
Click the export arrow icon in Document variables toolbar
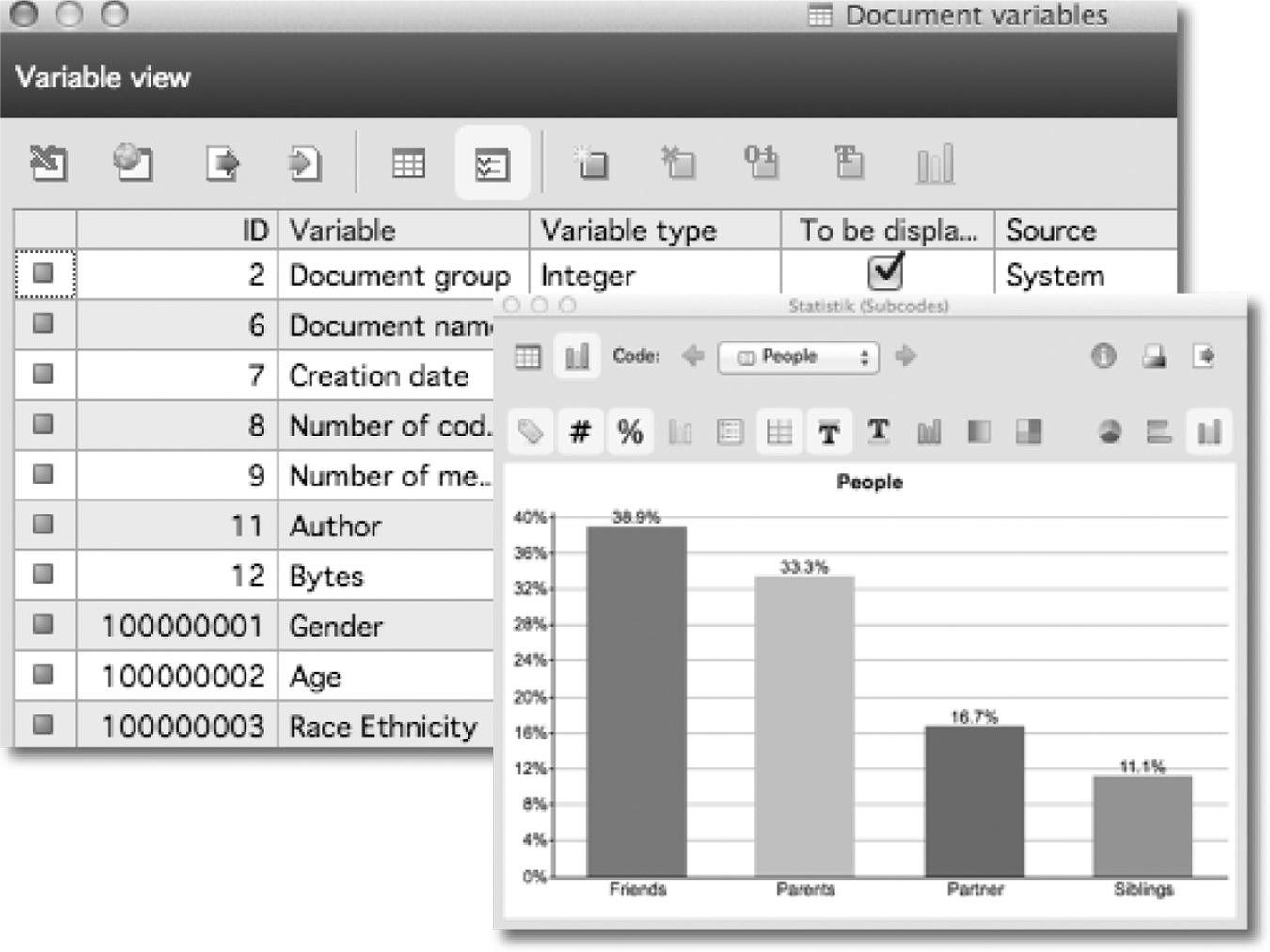(x=223, y=163)
